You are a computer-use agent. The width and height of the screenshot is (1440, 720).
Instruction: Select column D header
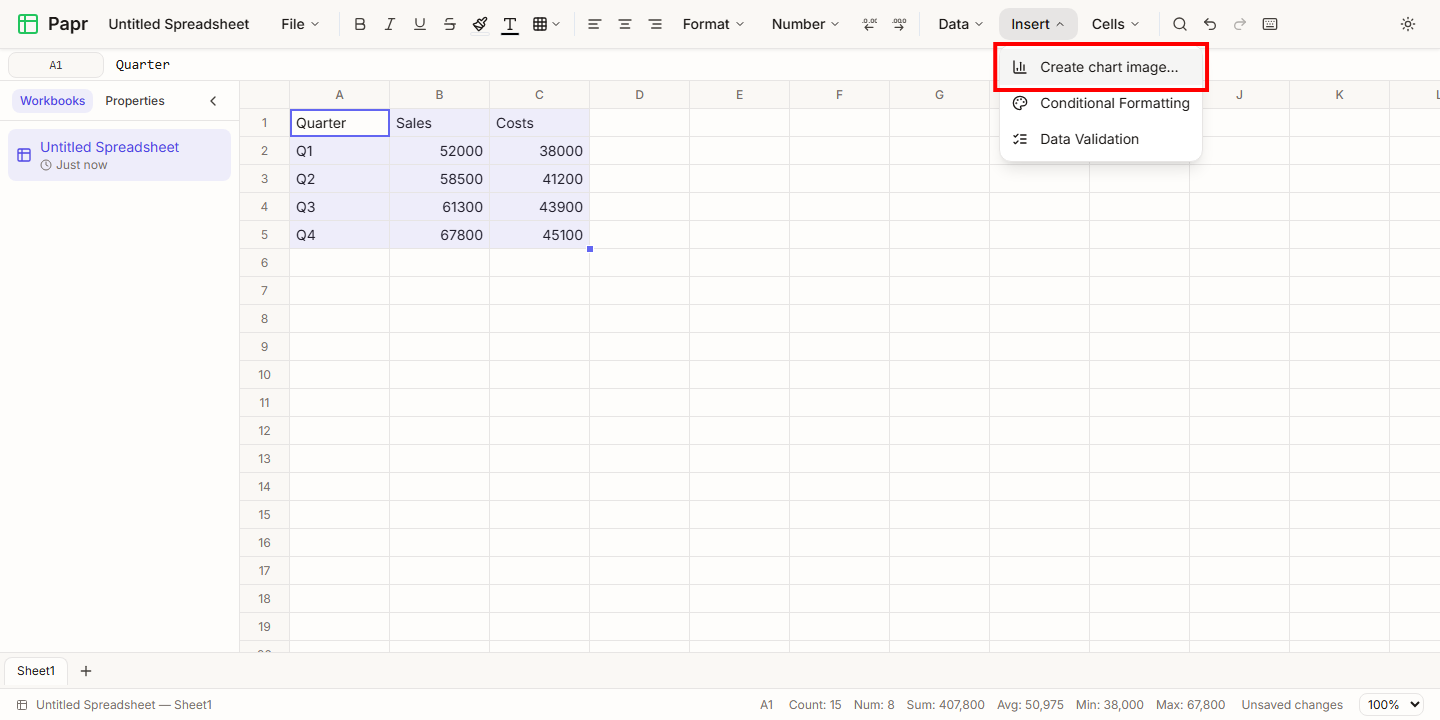(x=640, y=95)
